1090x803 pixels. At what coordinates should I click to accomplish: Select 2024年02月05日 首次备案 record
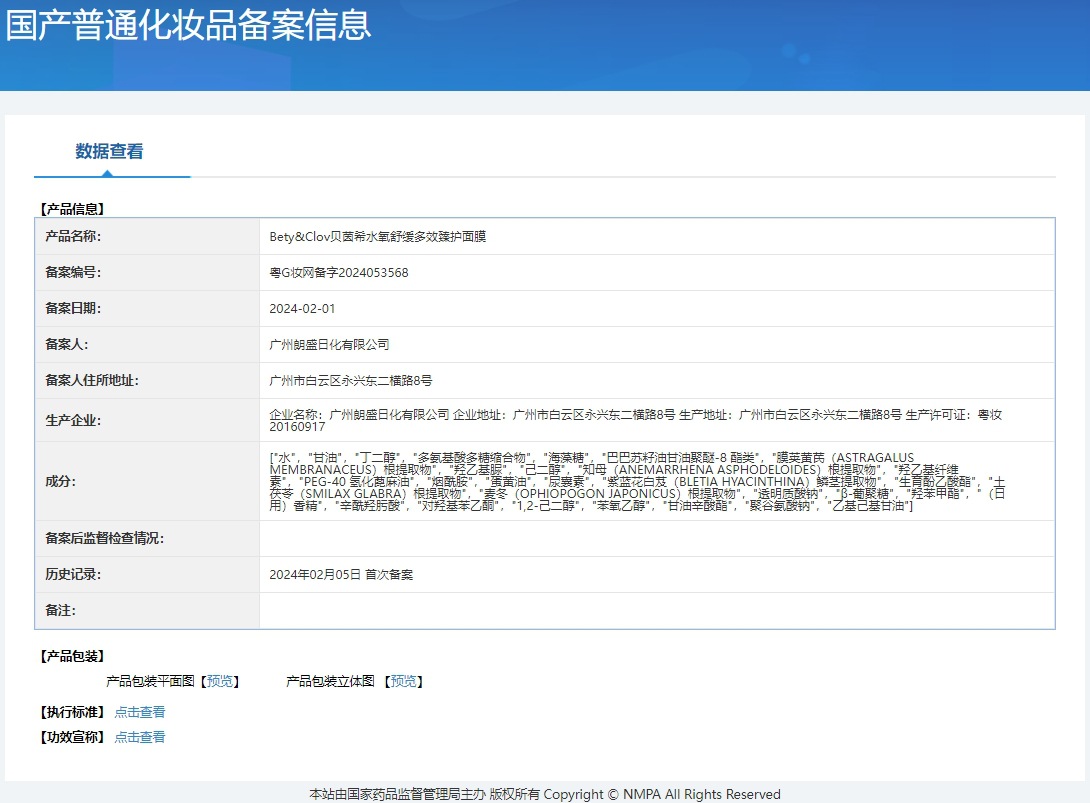click(x=341, y=575)
